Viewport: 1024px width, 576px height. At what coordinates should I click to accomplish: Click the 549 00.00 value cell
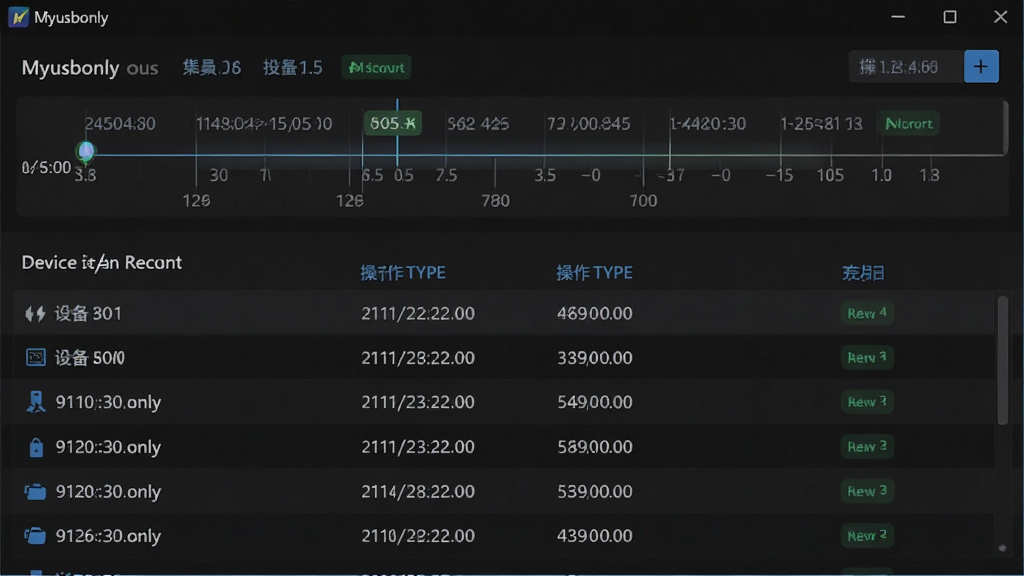(595, 402)
